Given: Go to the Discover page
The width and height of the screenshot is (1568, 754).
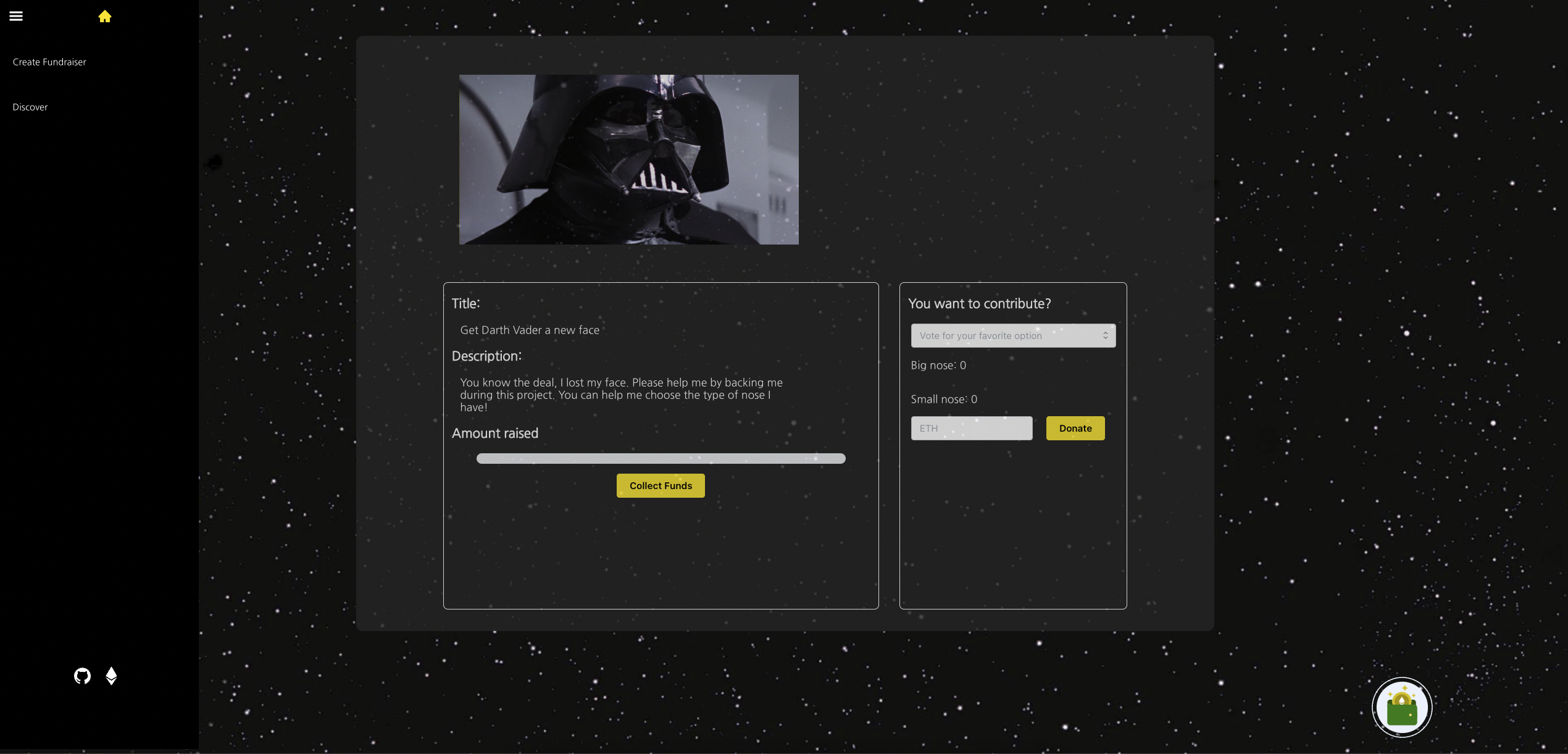Looking at the screenshot, I should tap(30, 107).
